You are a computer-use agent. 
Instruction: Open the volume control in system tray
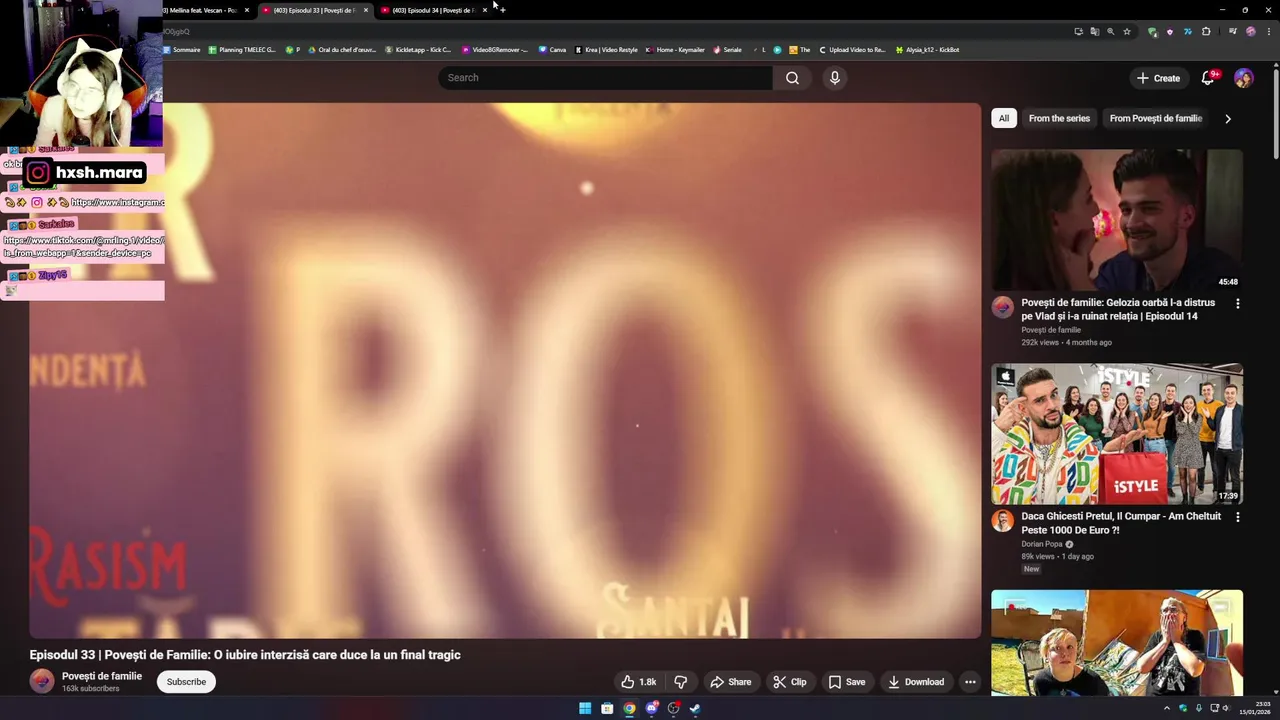(1227, 708)
